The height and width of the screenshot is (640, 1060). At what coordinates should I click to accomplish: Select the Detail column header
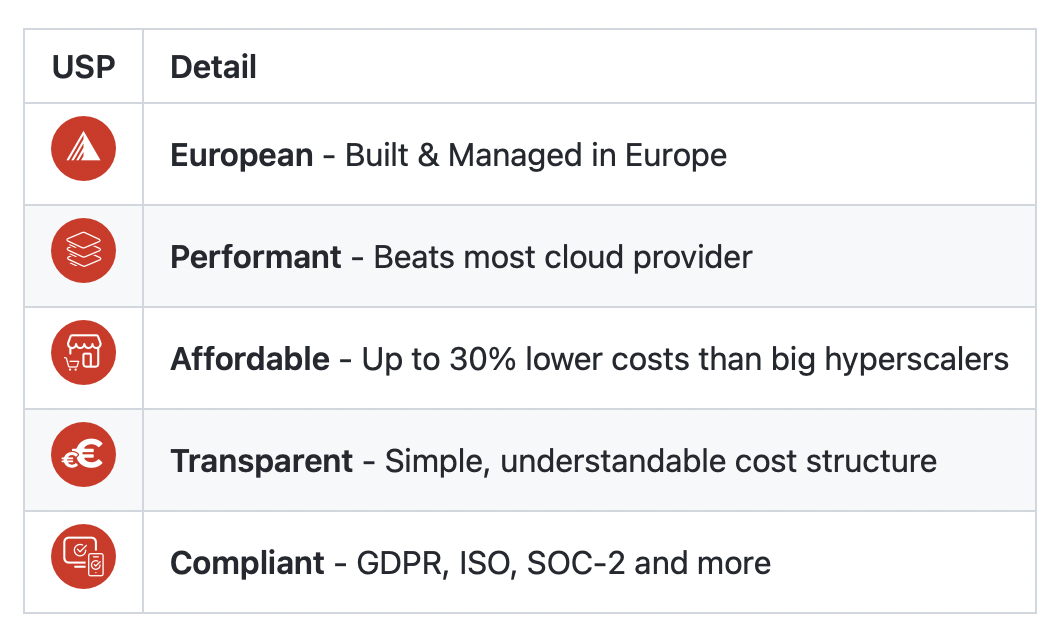point(214,67)
